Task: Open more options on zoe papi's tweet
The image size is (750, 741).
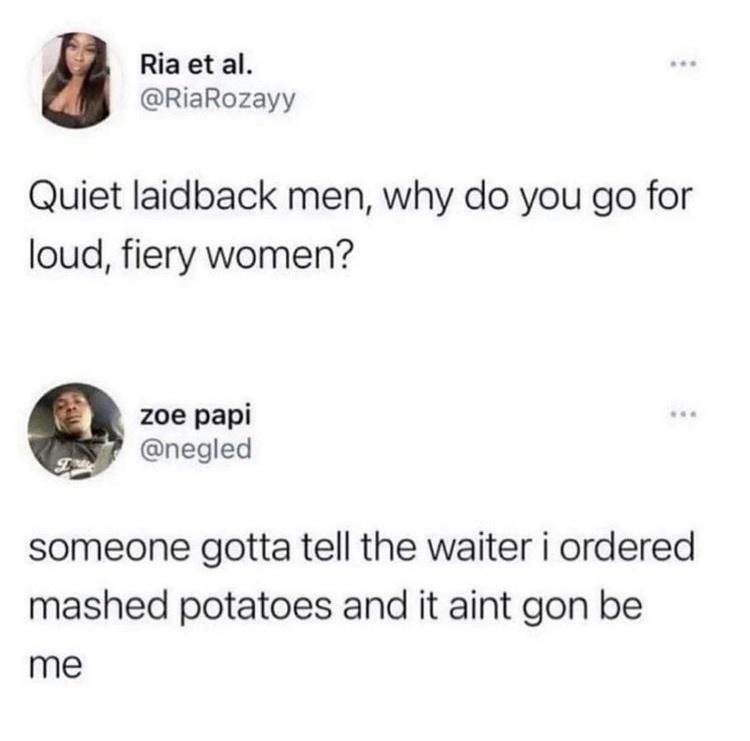Action: [x=684, y=413]
